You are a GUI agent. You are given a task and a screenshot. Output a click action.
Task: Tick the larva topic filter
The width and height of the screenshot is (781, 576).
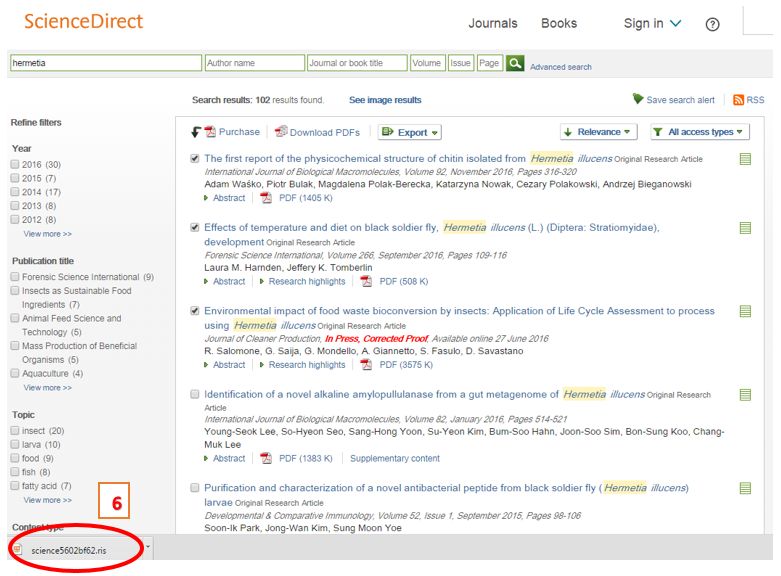point(15,444)
